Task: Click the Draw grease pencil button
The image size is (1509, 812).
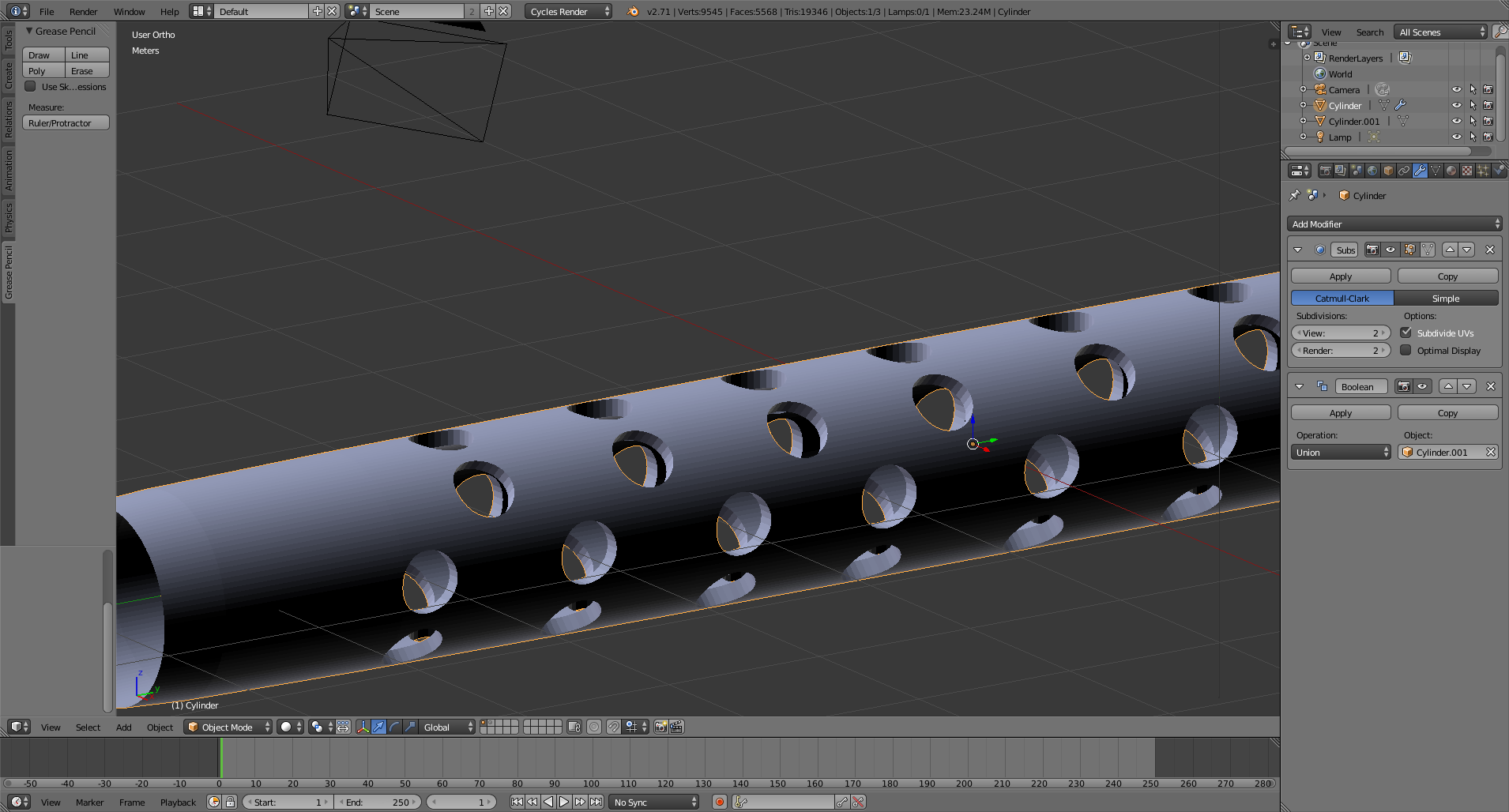Action: (43, 55)
